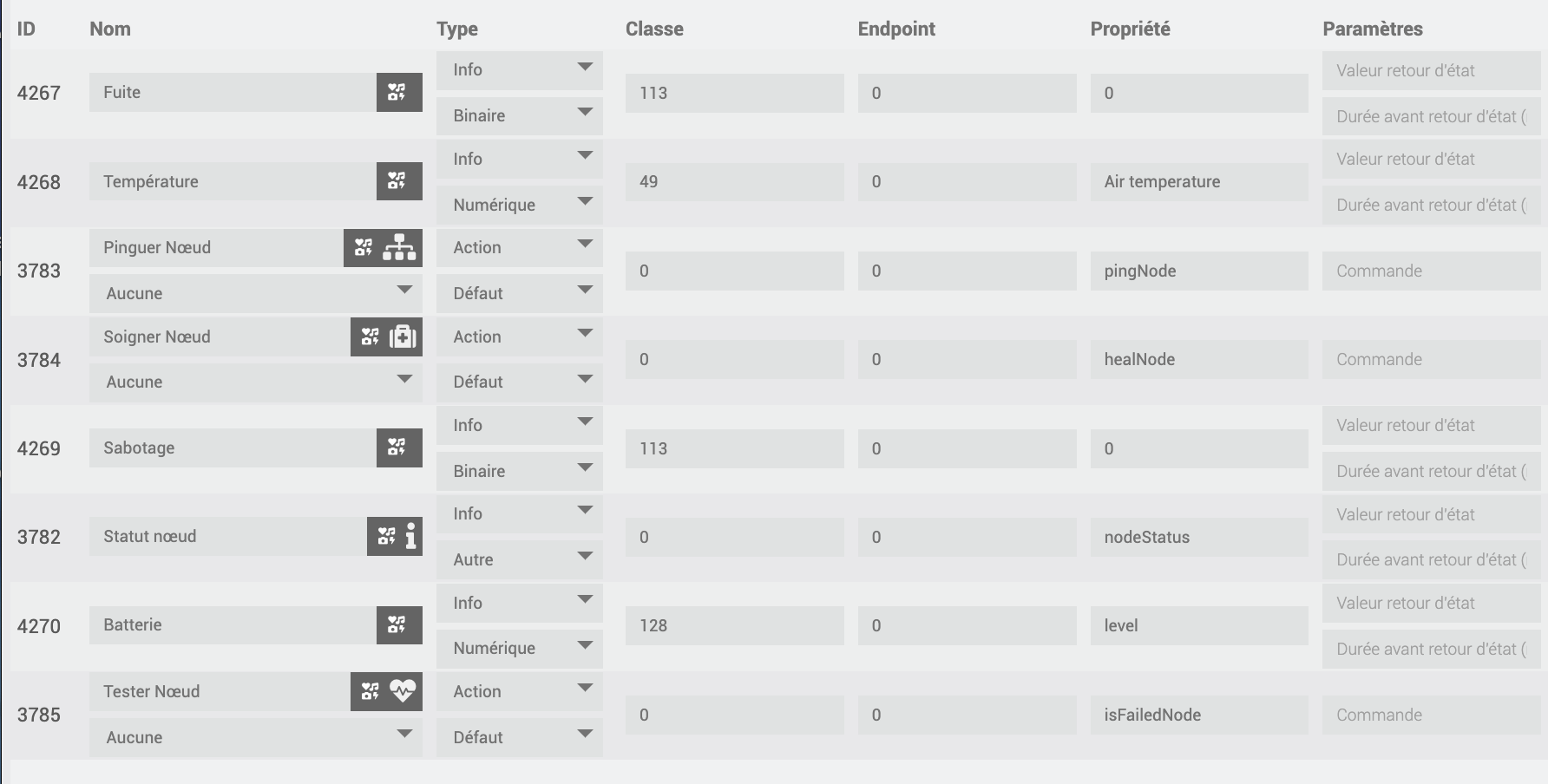Click the Sabotage name field
The height and width of the screenshot is (784, 1548).
click(x=233, y=448)
